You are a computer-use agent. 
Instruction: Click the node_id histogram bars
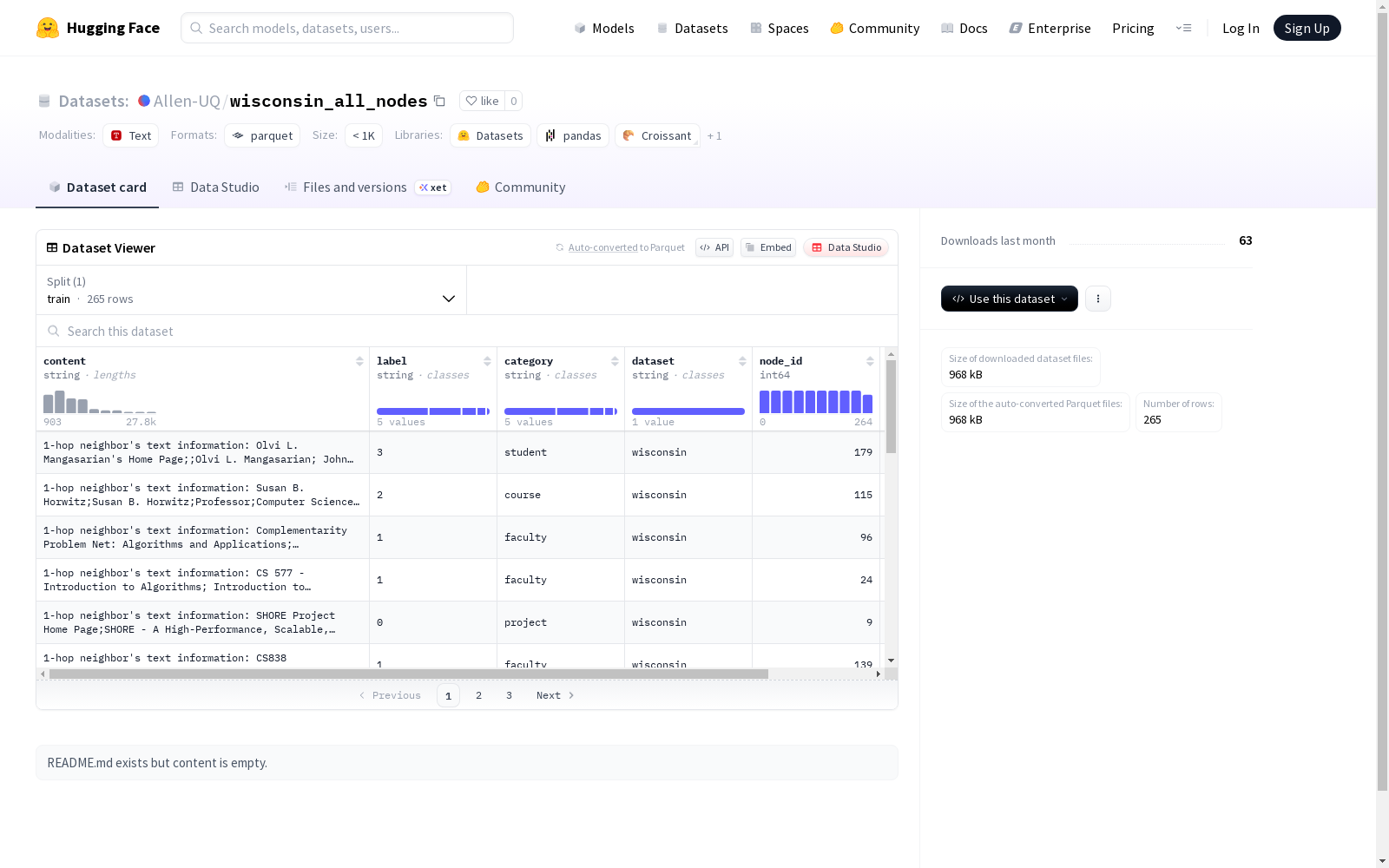tap(816, 401)
